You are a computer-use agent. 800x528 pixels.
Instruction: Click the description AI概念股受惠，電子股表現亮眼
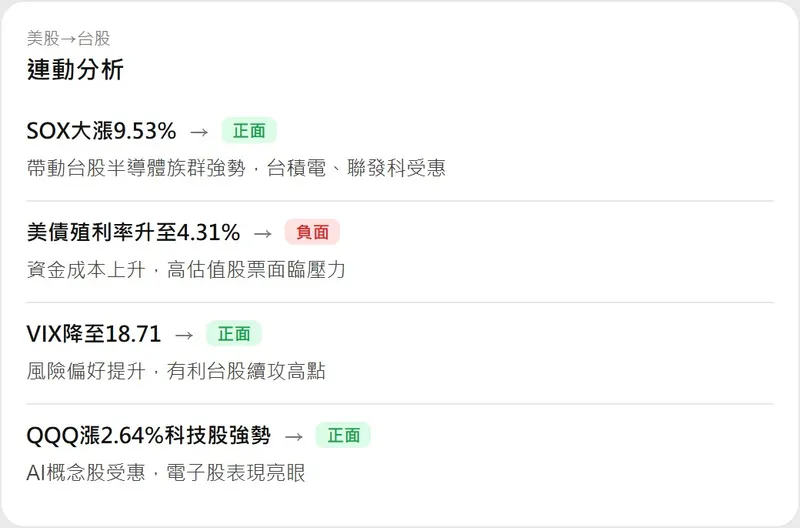pos(166,472)
